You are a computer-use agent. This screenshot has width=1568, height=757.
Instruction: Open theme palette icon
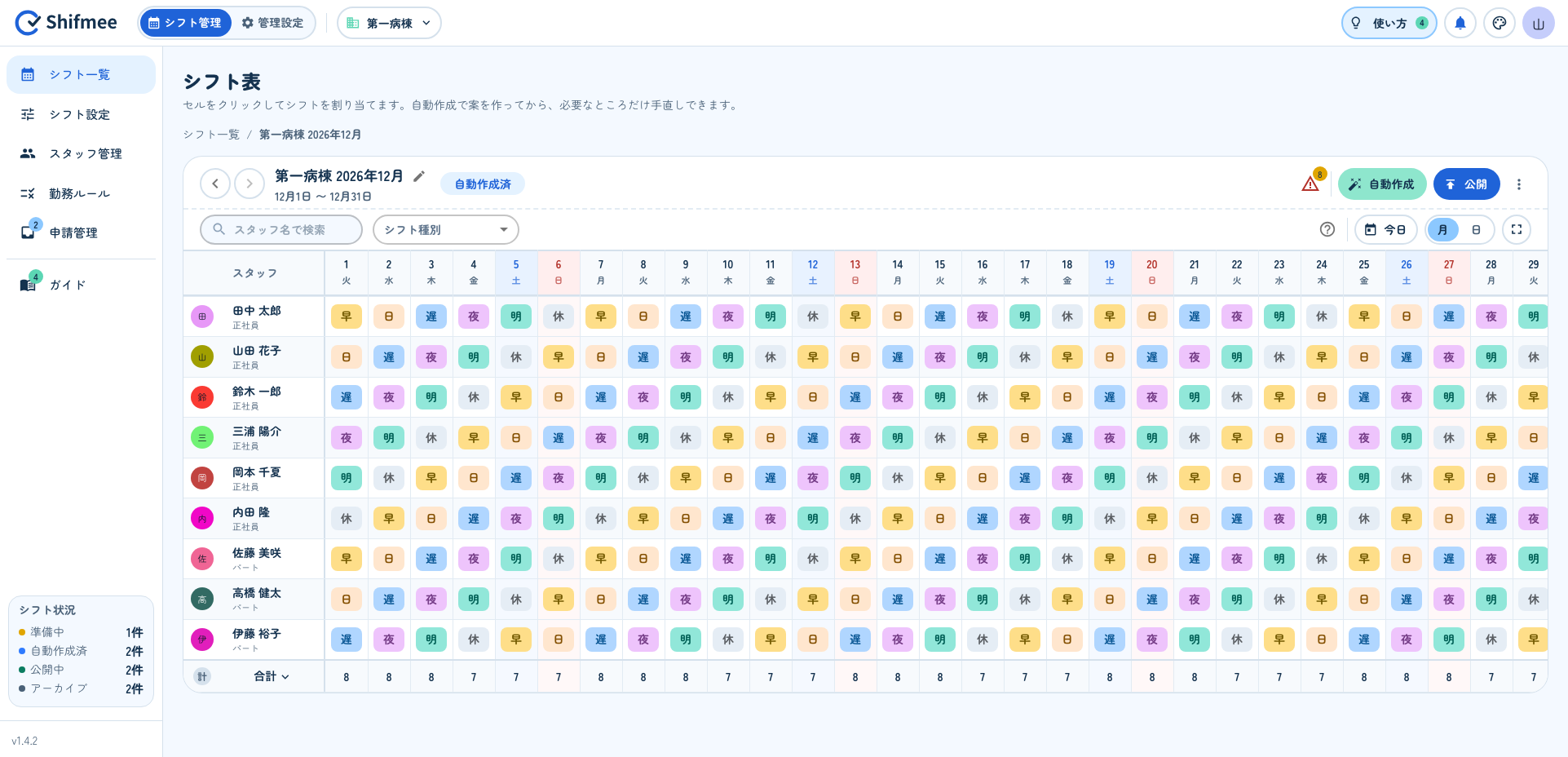(x=1500, y=23)
